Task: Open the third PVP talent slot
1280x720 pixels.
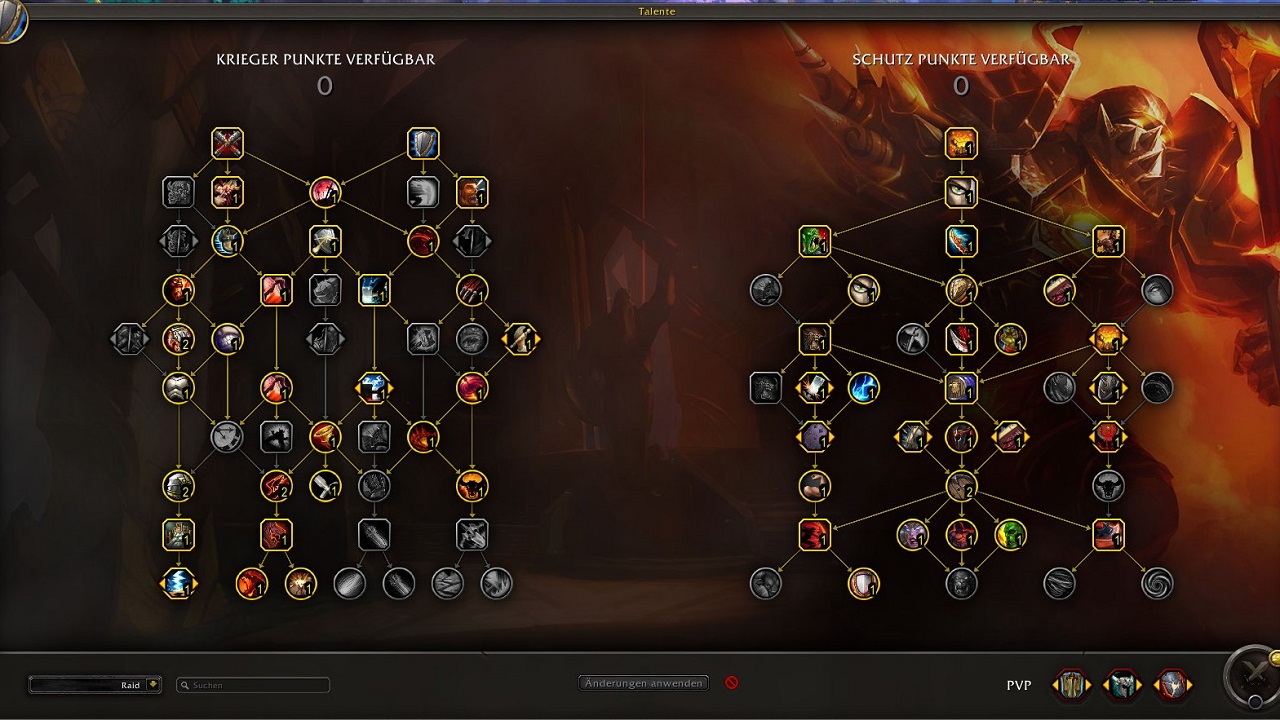Action: tap(1173, 685)
